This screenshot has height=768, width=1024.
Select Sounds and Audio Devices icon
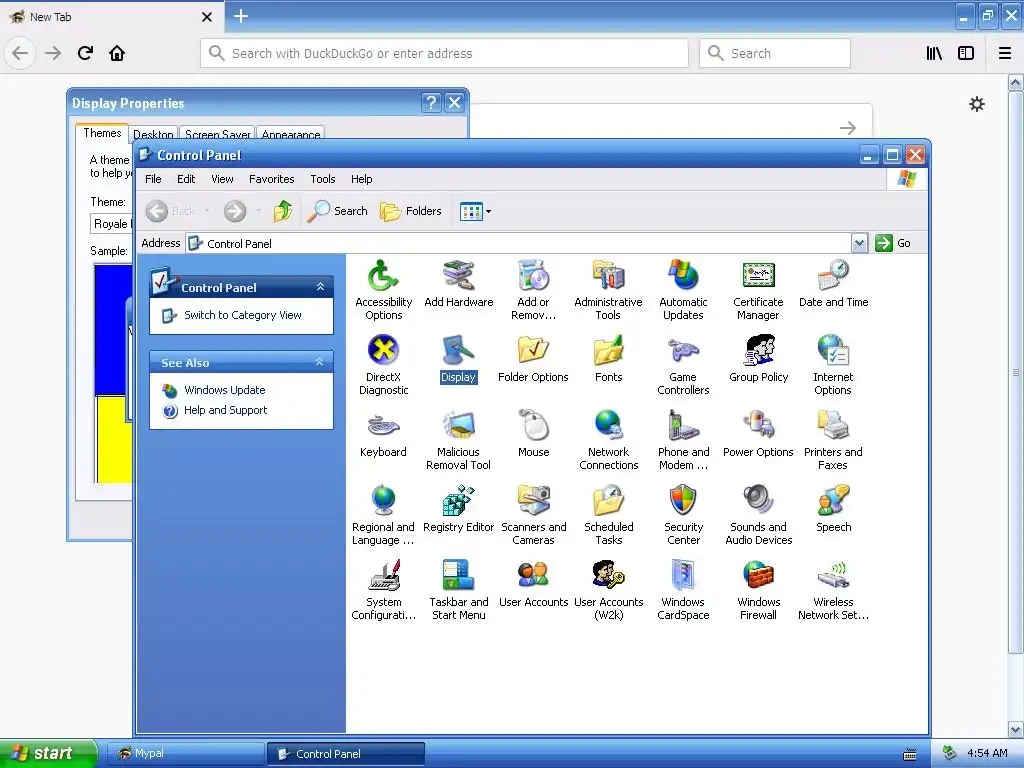click(758, 515)
